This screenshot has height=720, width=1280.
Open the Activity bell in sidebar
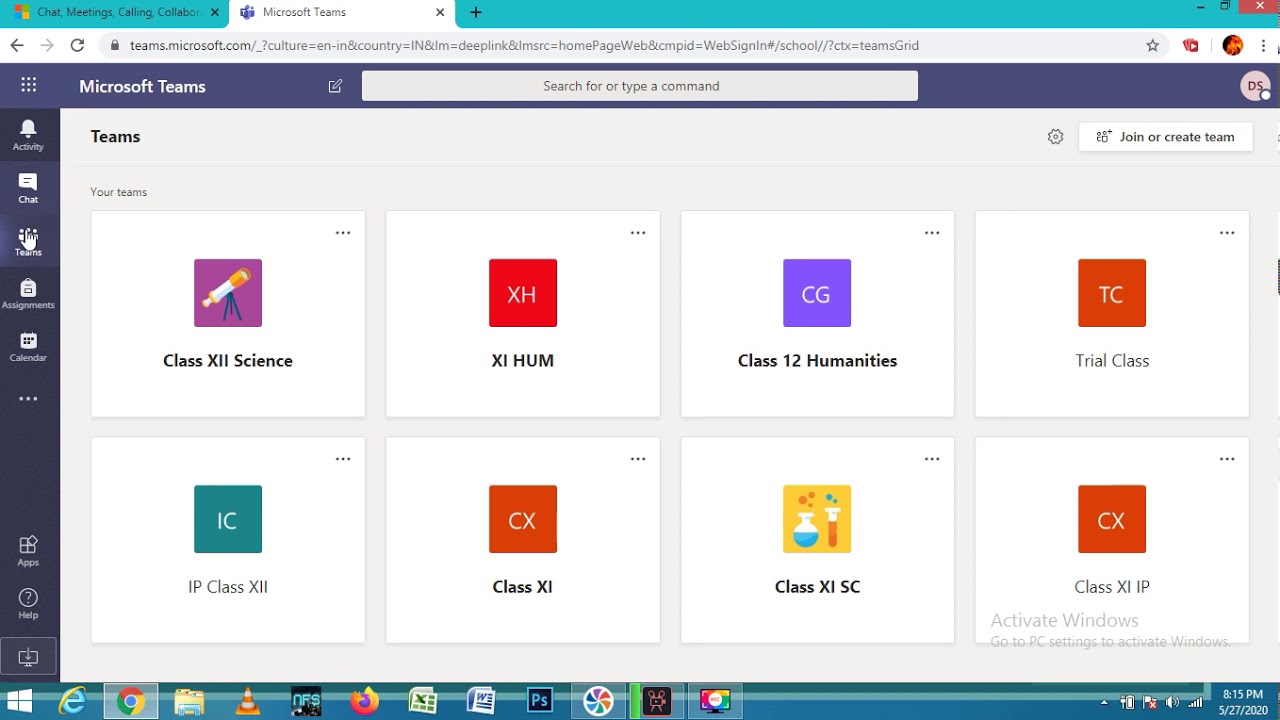pos(28,134)
